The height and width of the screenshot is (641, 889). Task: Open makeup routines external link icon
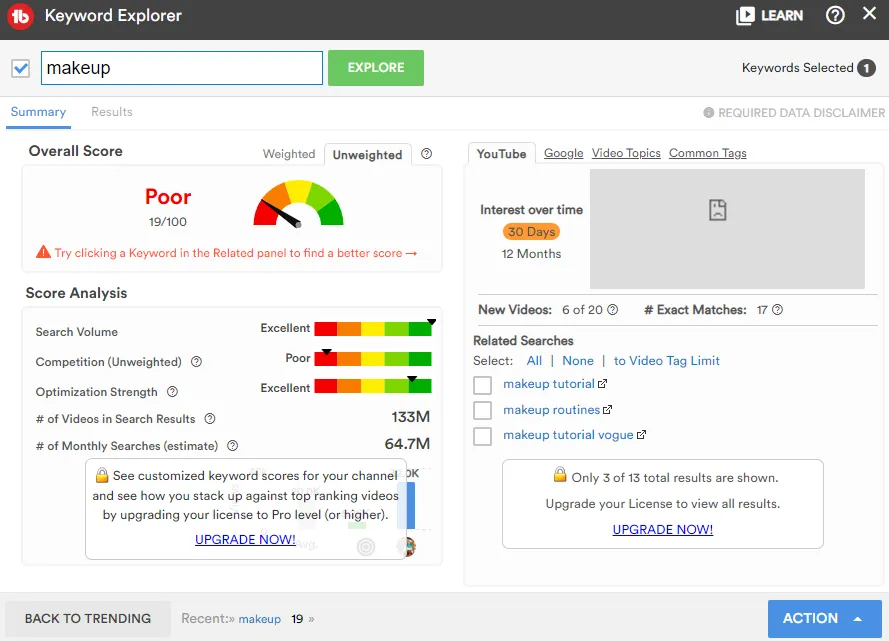[x=607, y=410]
